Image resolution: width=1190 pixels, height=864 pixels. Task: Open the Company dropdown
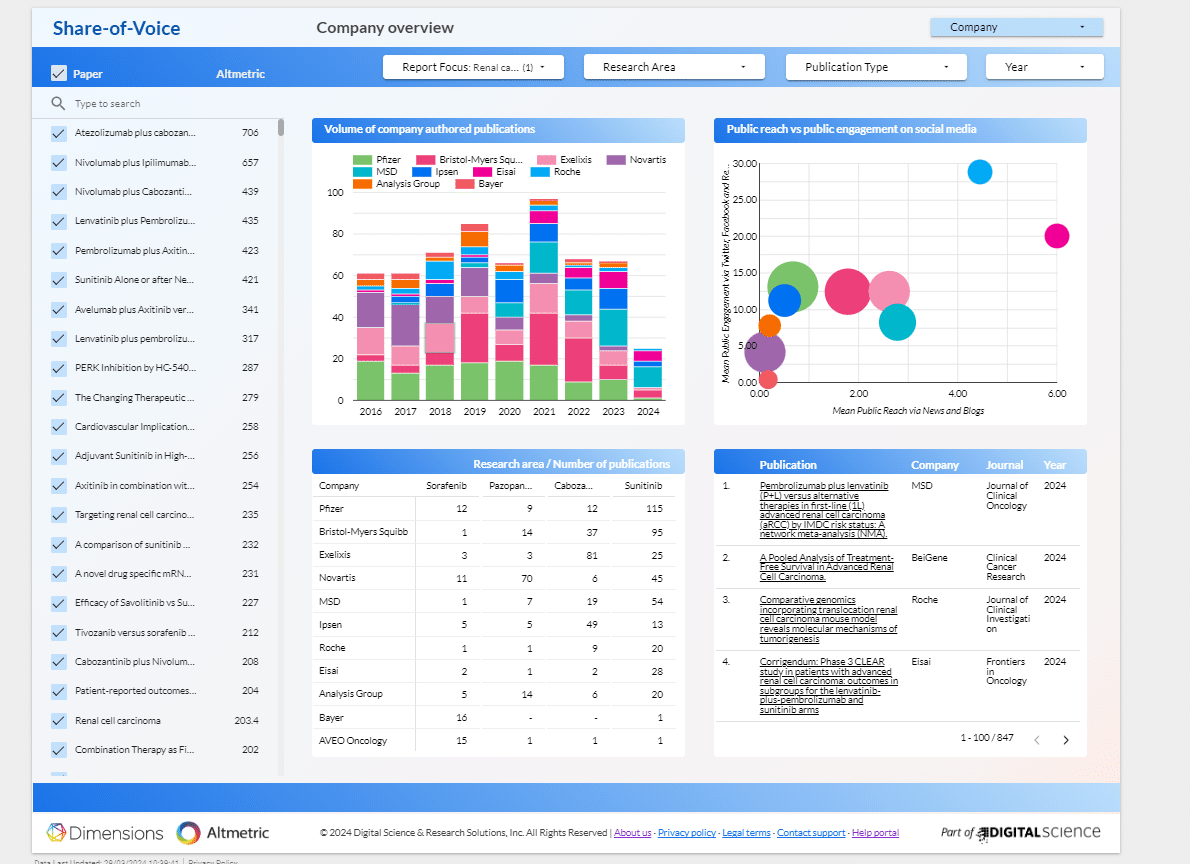(x=1016, y=27)
